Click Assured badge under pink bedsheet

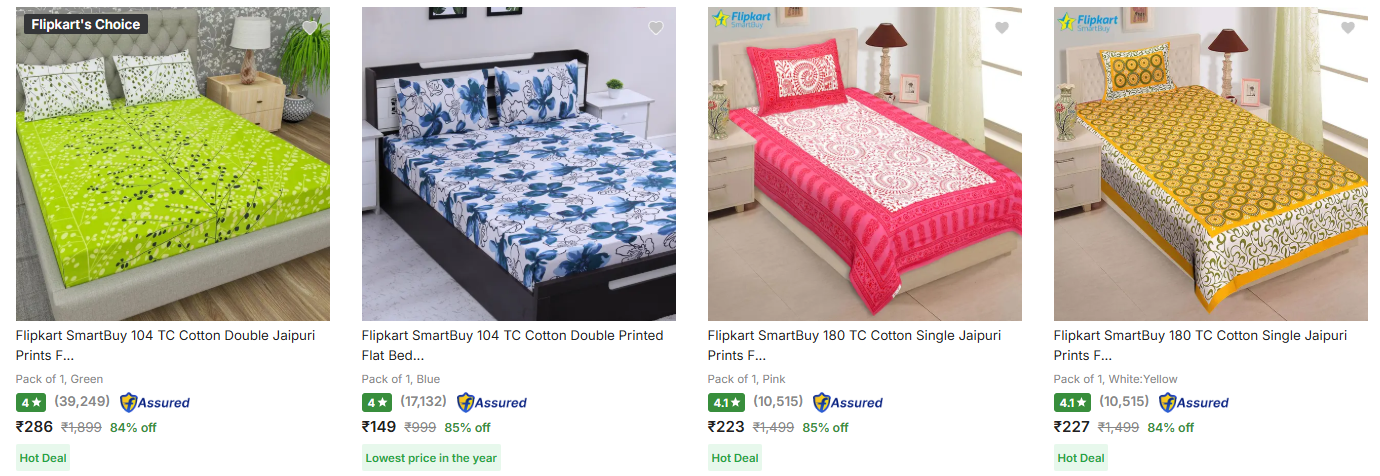[x=848, y=402]
